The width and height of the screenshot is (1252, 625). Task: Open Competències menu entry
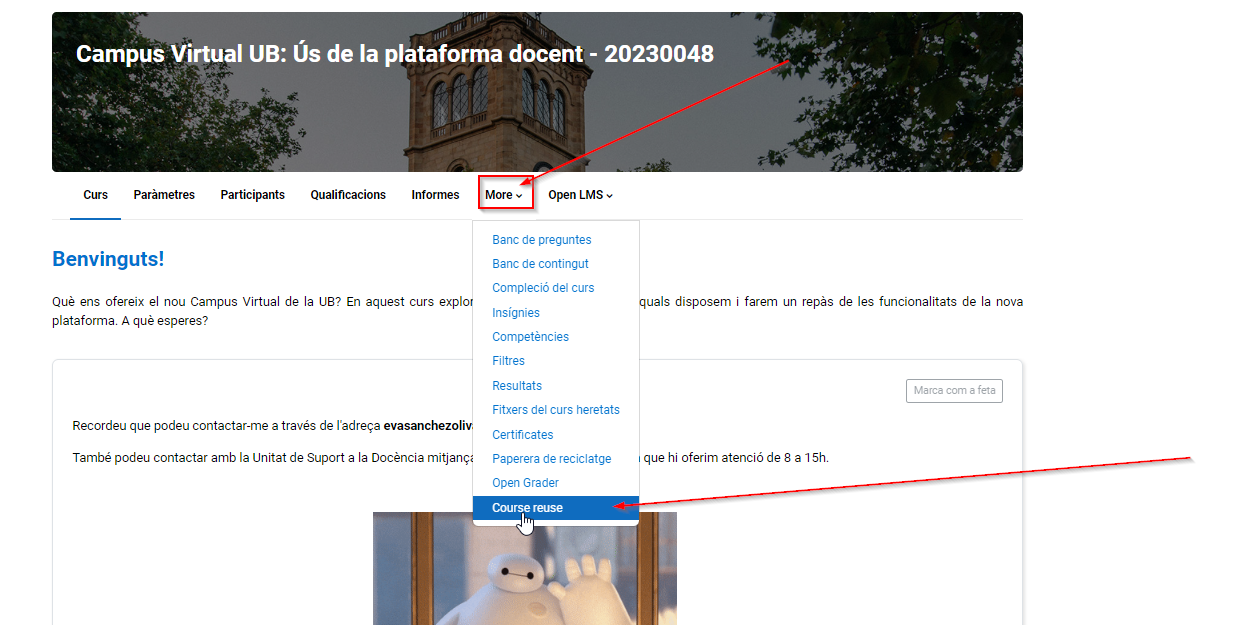pos(530,337)
